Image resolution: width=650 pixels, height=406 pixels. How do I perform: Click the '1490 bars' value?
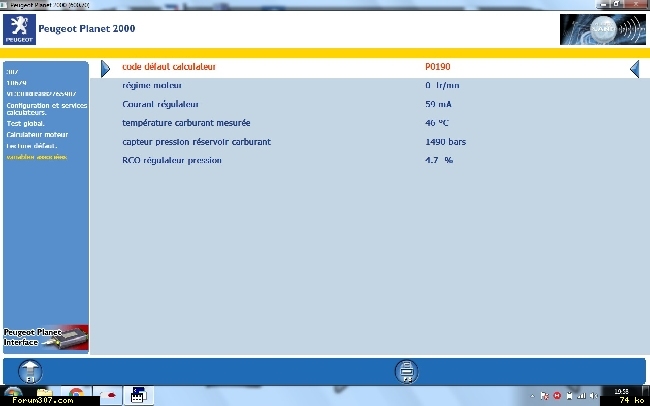(446, 142)
